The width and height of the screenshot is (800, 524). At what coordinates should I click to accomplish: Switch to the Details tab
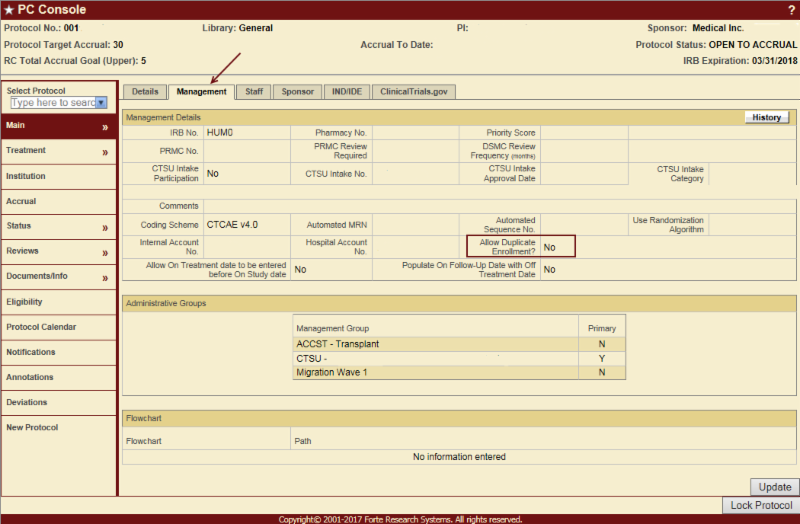(144, 91)
